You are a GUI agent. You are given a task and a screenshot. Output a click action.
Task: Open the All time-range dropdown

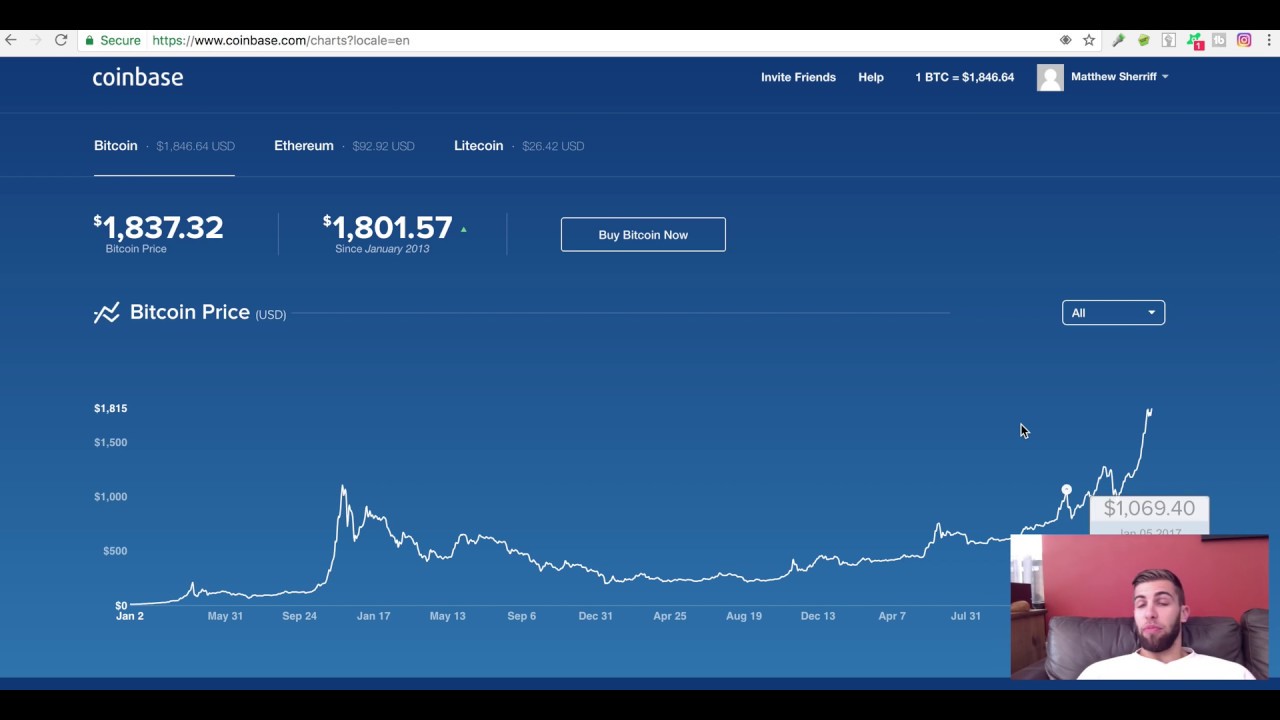coord(1113,313)
